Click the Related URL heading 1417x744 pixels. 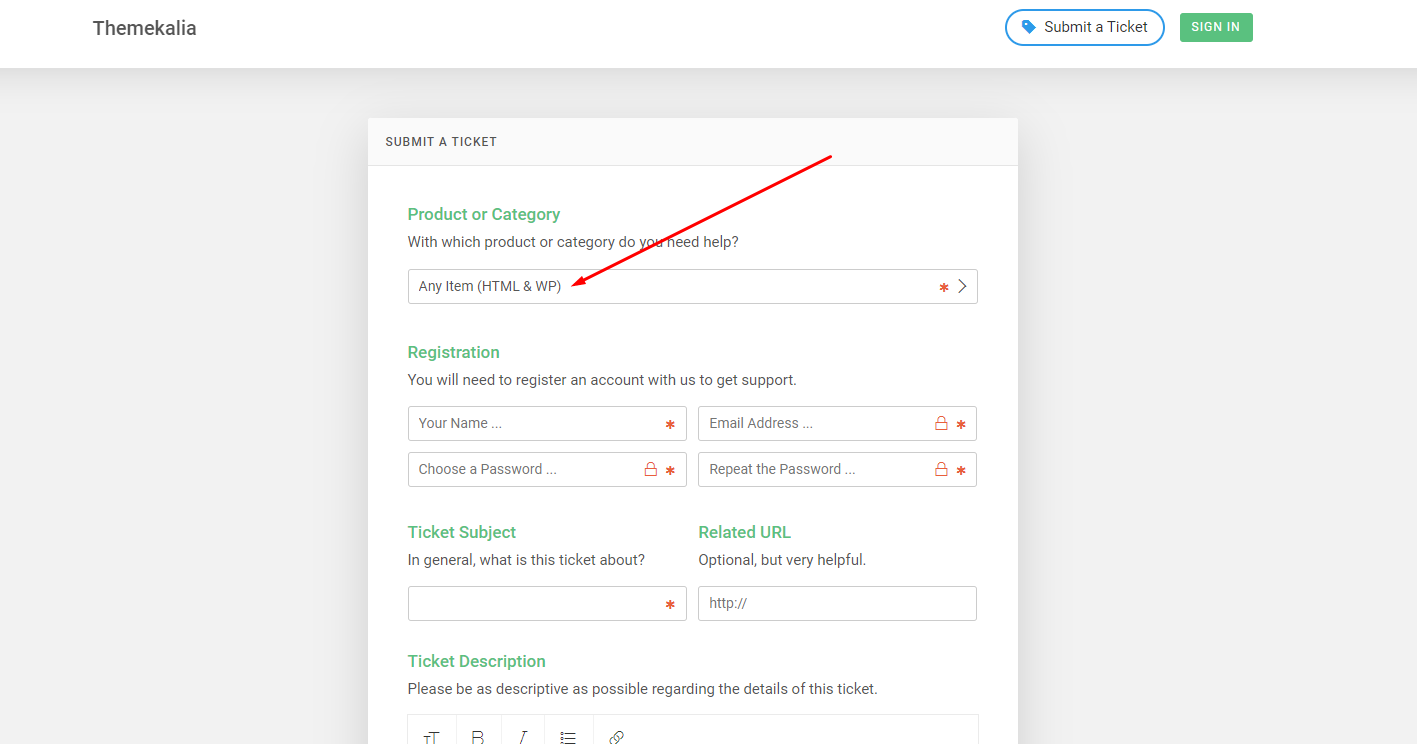(745, 532)
